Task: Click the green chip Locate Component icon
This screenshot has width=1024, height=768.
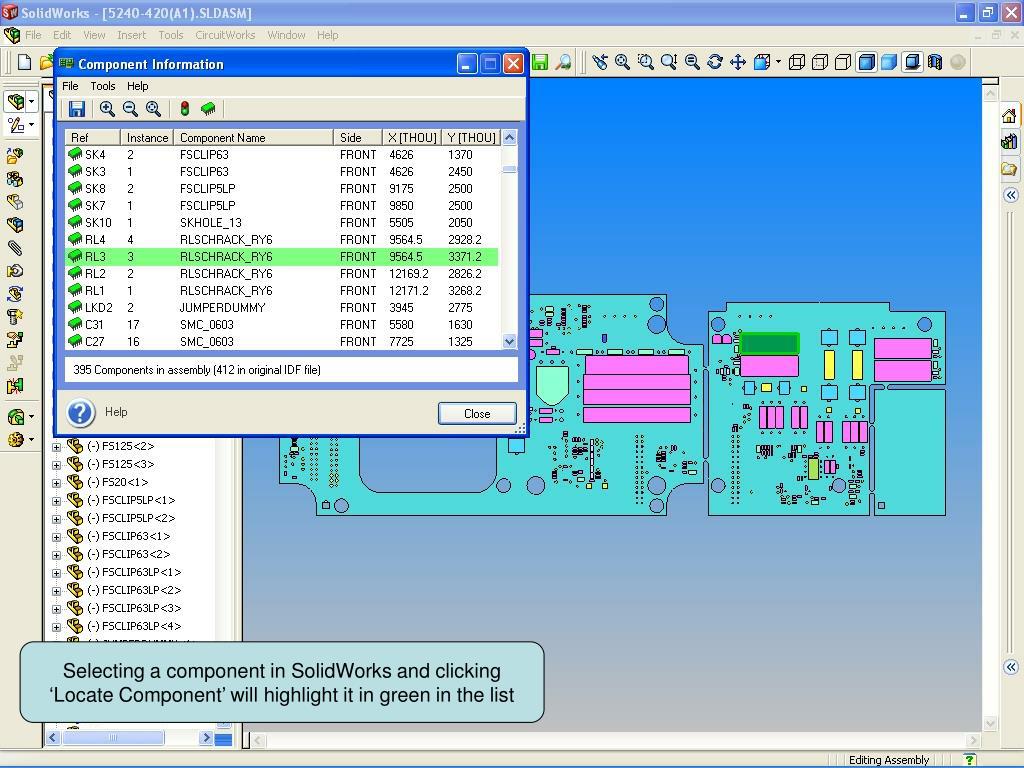Action: tap(208, 109)
